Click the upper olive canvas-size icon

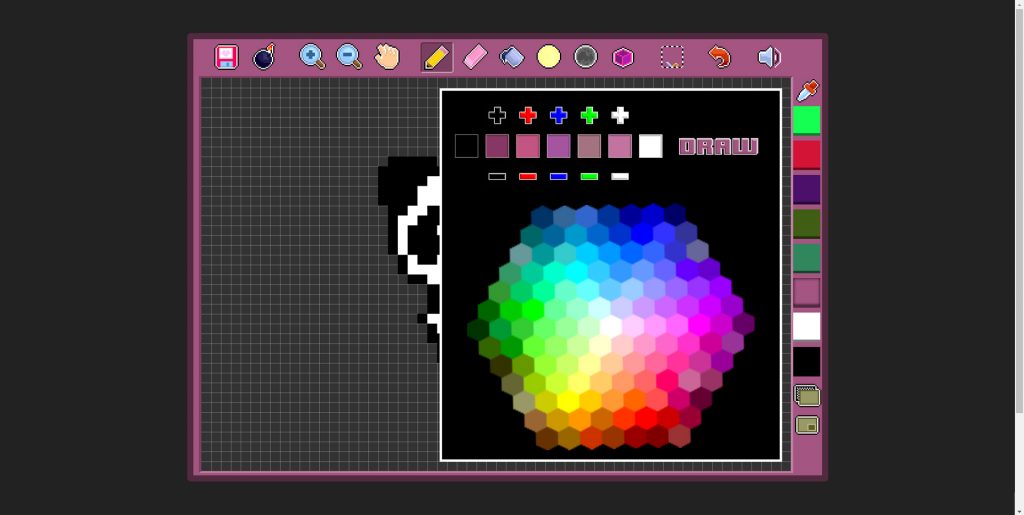click(x=807, y=395)
